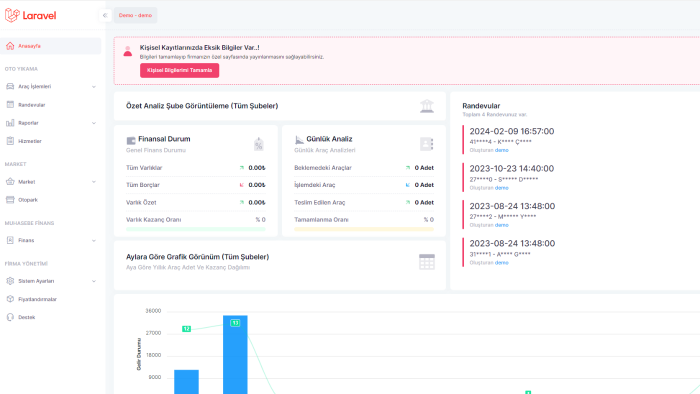
Task: Click the tall blue bar labeled 13
Action: pyautogui.click(x=235, y=355)
